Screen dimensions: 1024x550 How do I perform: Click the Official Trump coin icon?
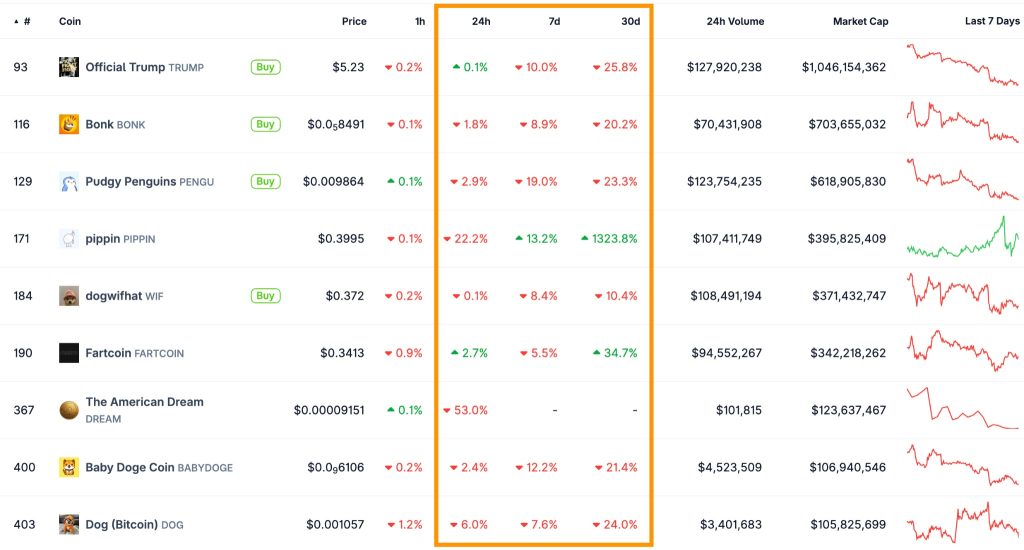pos(69,67)
